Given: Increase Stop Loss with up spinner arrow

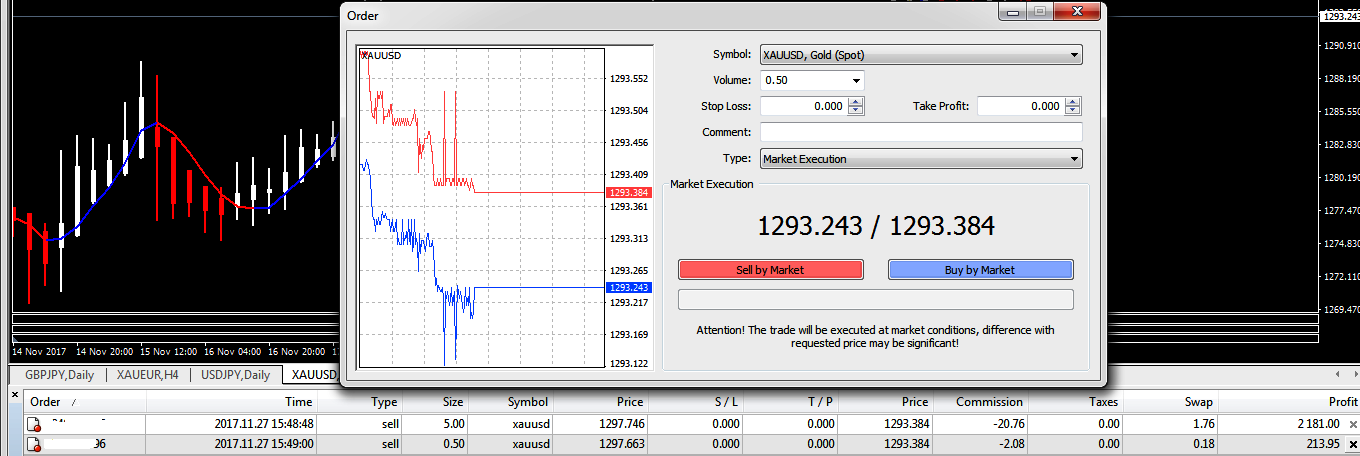Looking at the screenshot, I should click(856, 102).
